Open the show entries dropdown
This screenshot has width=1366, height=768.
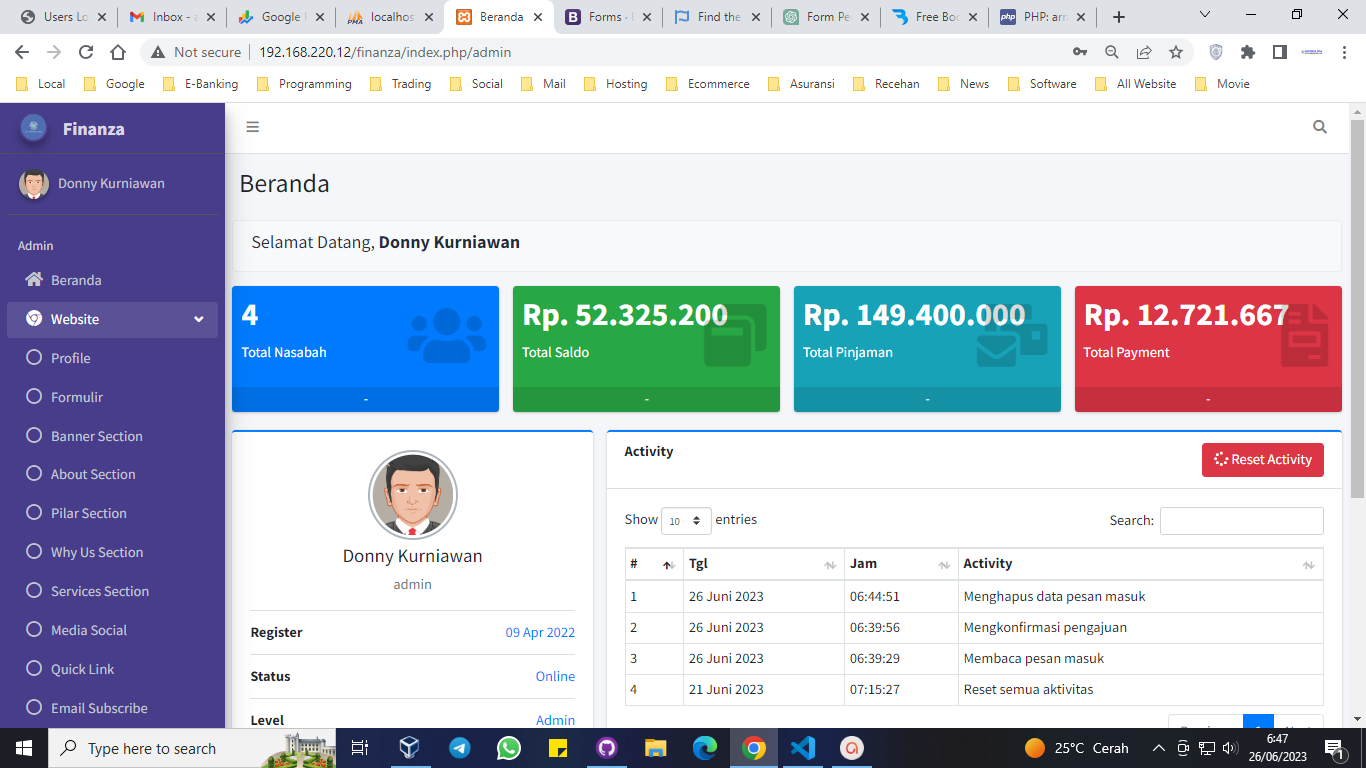[686, 521]
